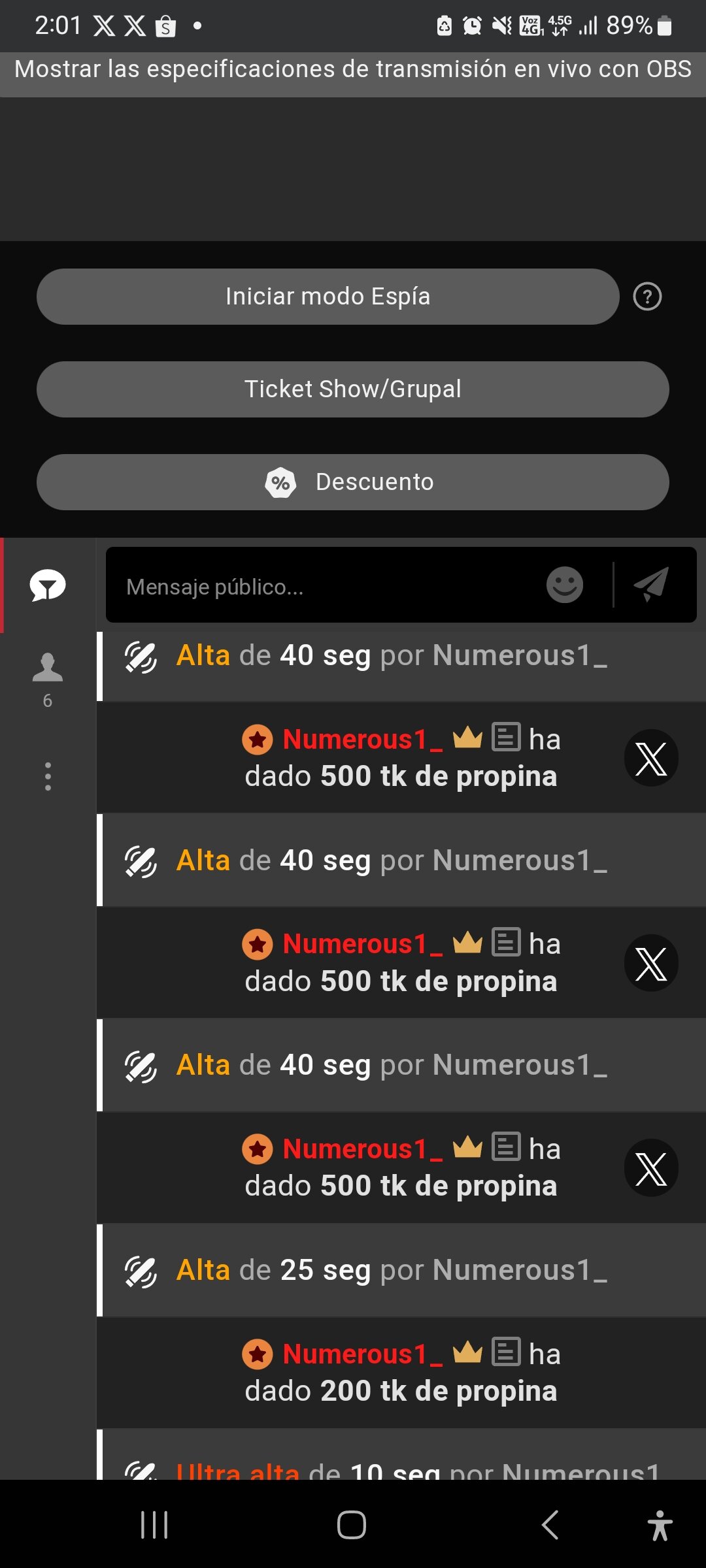The width and height of the screenshot is (706, 1568).
Task: Open the Descuento discount button
Action: [352, 482]
